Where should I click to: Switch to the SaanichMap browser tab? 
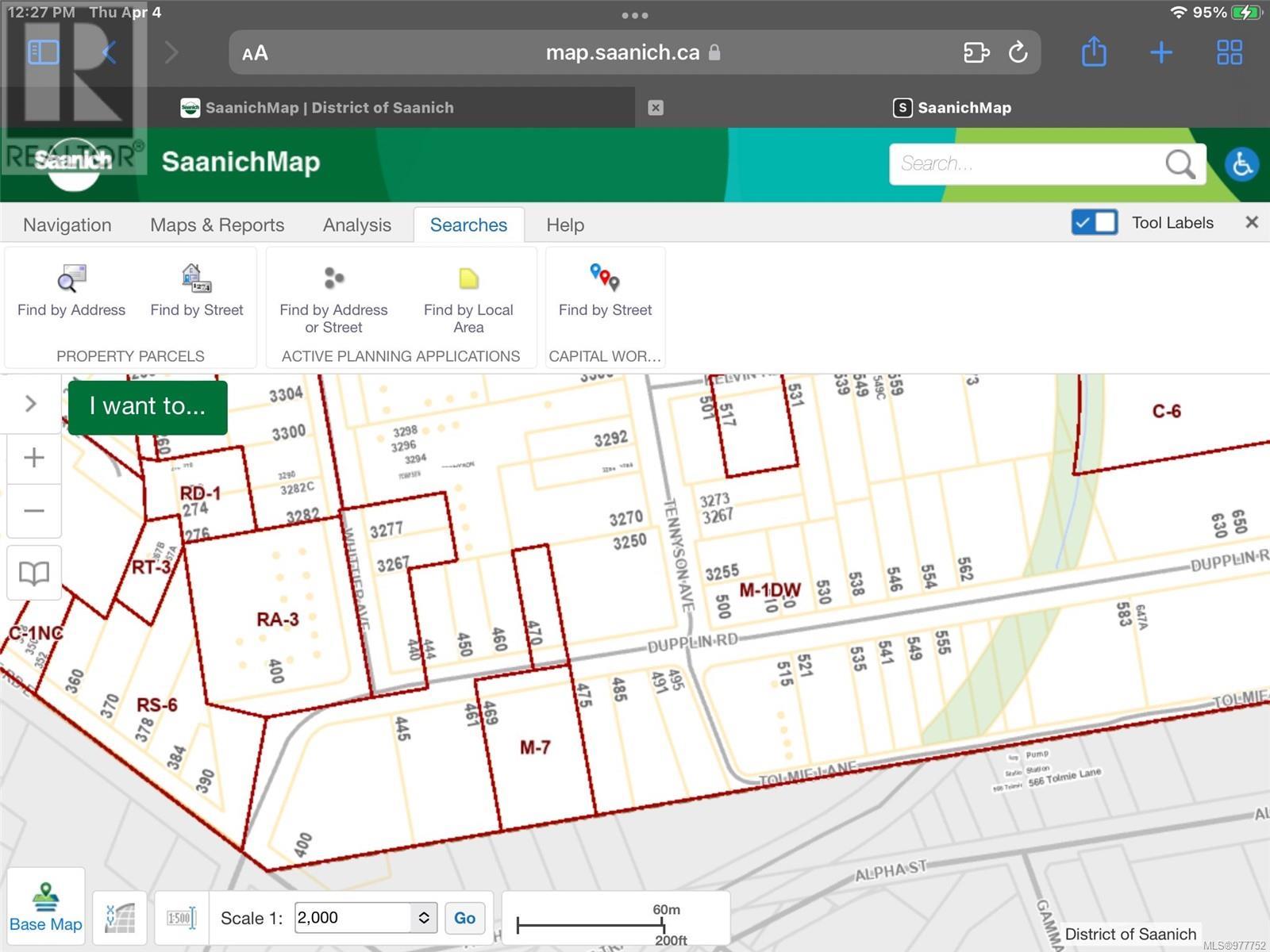pyautogui.click(x=952, y=108)
